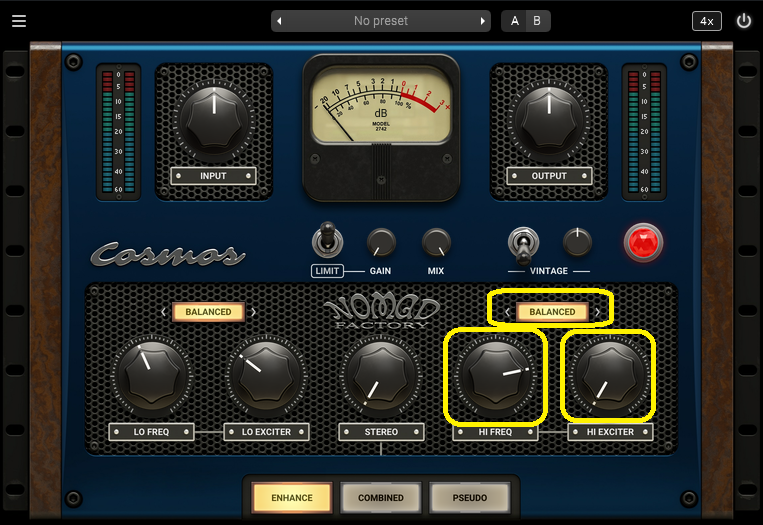The width and height of the screenshot is (763, 525).
Task: Select the PSEUDO mode tab
Action: (x=470, y=498)
